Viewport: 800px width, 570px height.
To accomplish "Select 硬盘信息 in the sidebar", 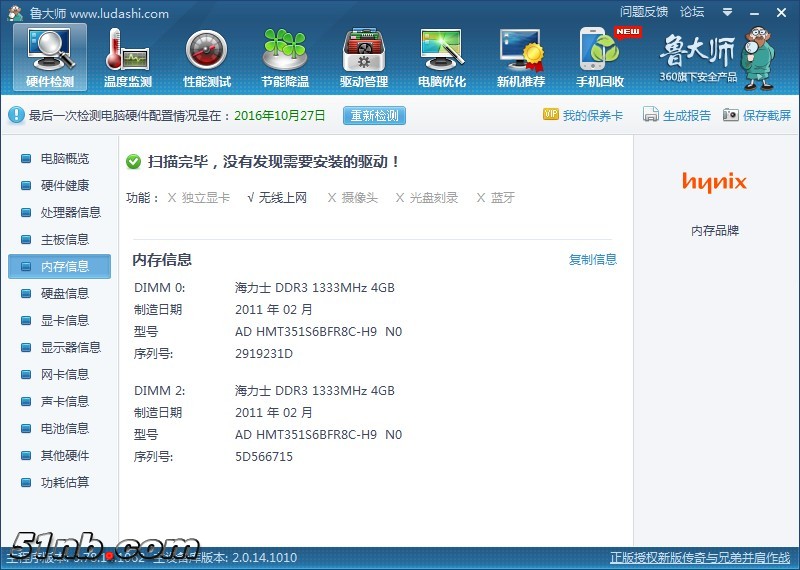I will [64, 294].
